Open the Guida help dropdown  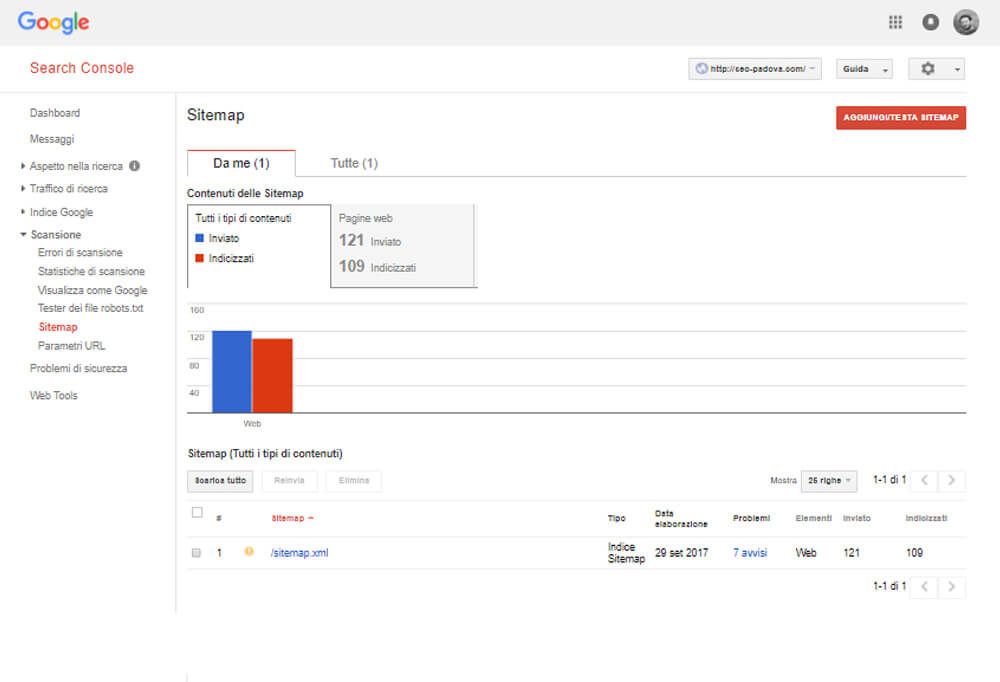864,69
